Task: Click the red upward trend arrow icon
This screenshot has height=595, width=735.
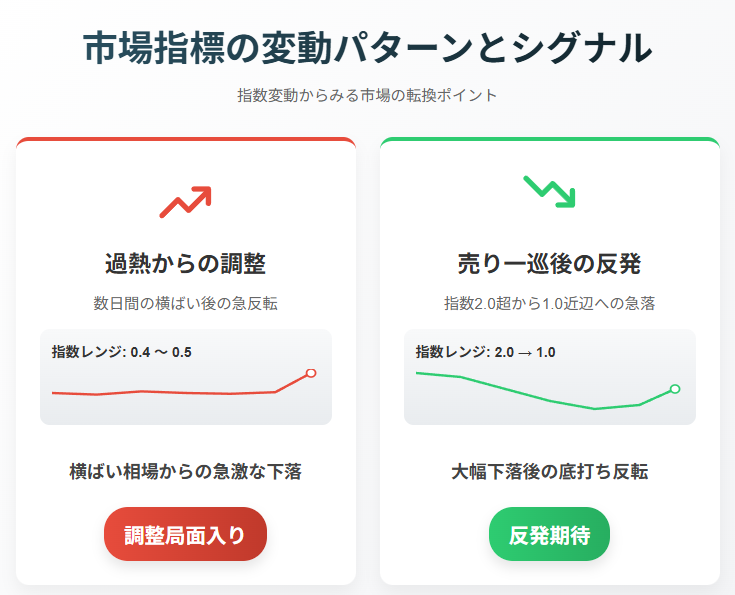Action: pyautogui.click(x=186, y=202)
